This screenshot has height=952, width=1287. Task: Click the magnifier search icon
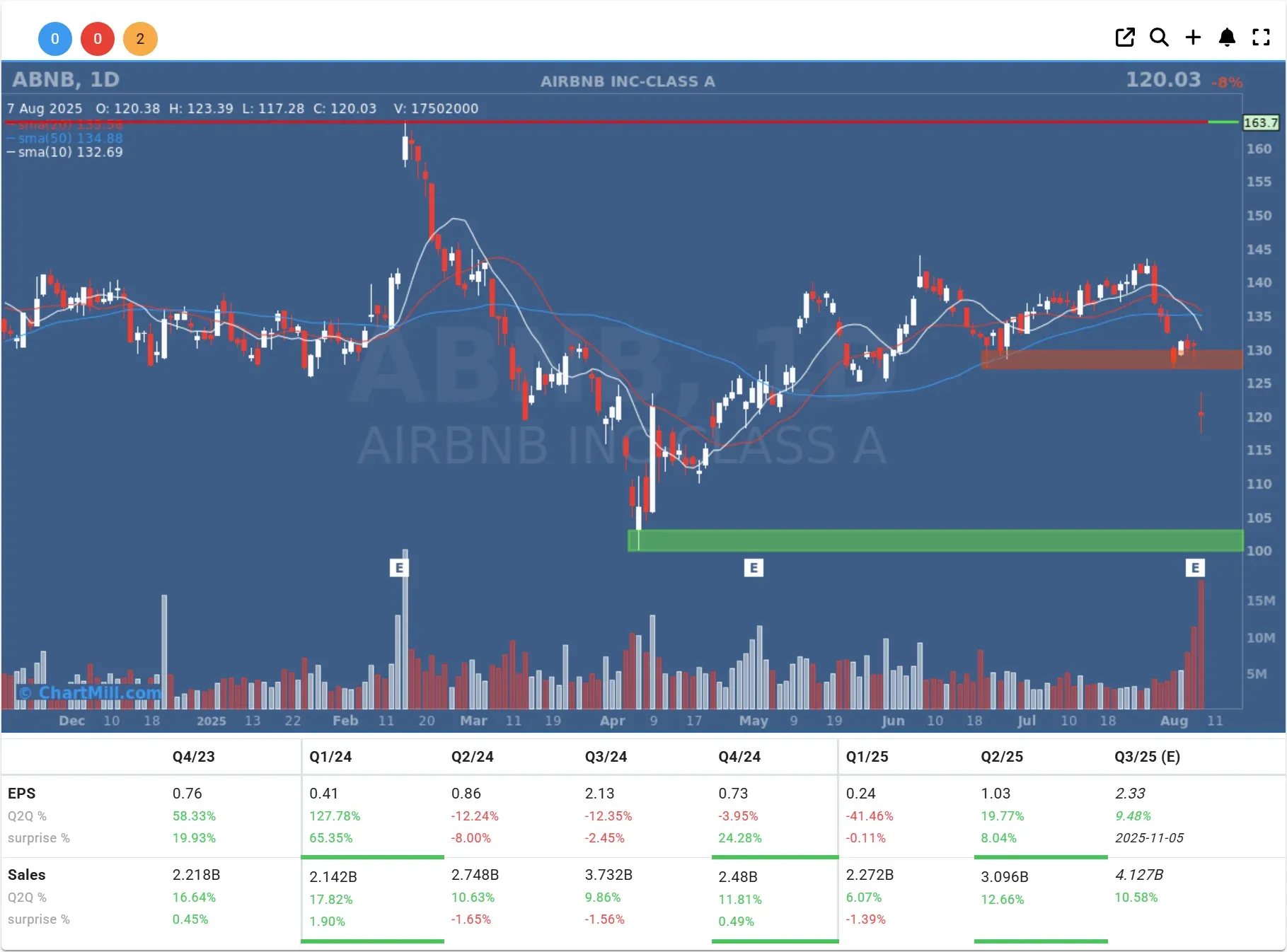click(x=1159, y=37)
